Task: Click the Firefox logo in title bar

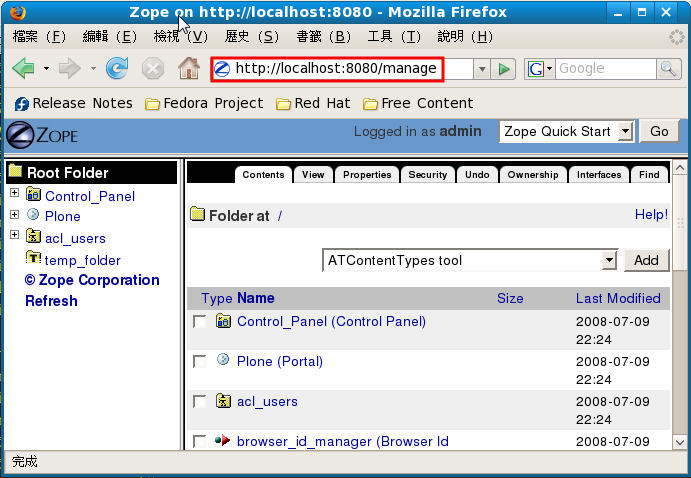Action: point(18,12)
